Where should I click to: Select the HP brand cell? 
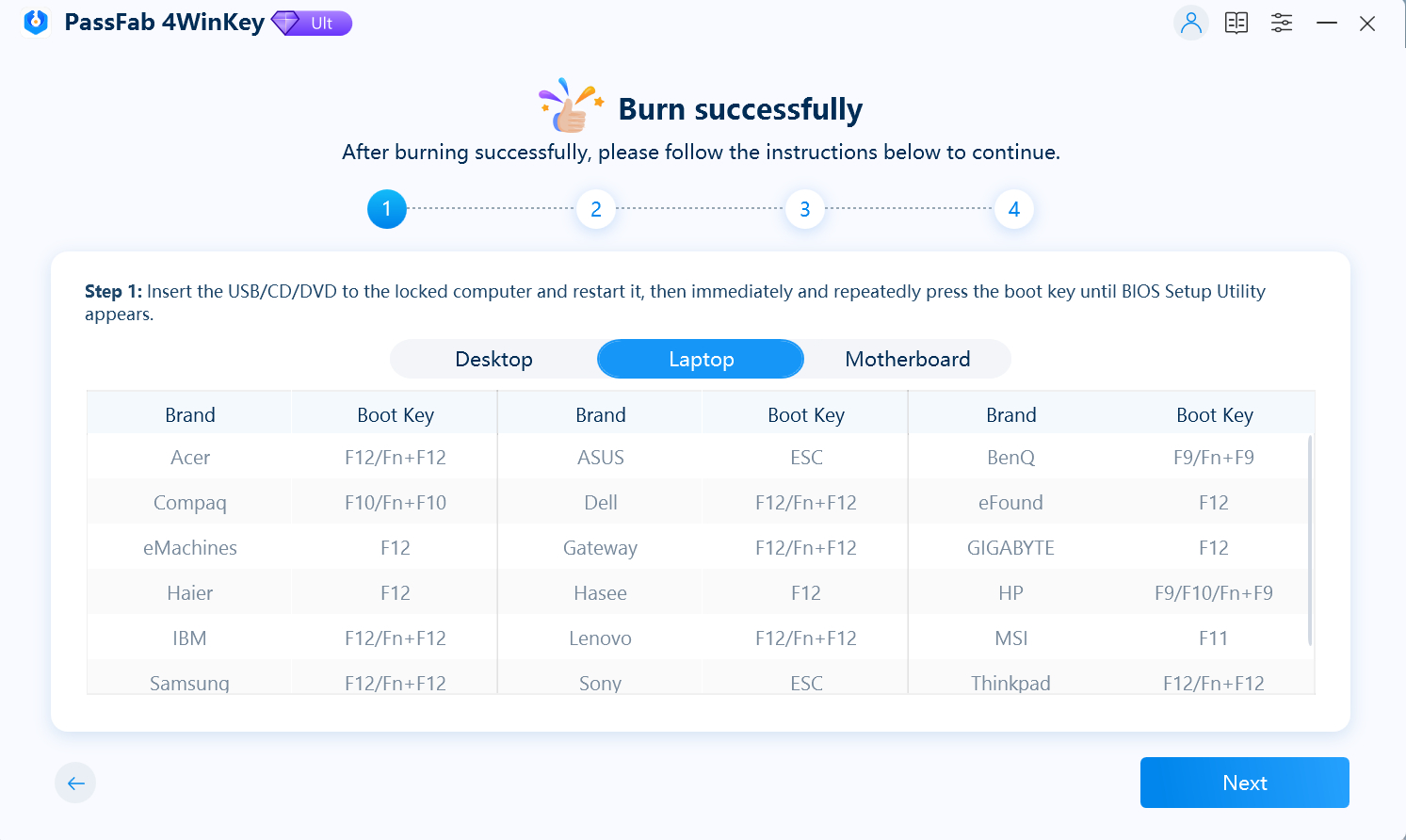click(x=1010, y=593)
